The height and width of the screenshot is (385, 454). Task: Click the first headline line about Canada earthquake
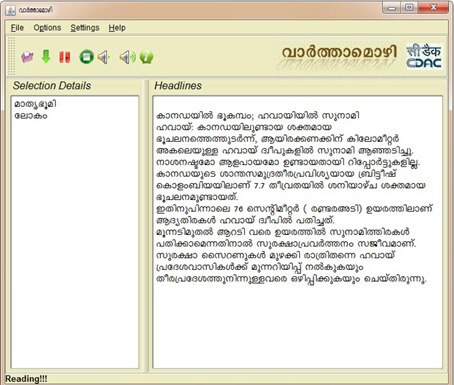pyautogui.click(x=258, y=116)
